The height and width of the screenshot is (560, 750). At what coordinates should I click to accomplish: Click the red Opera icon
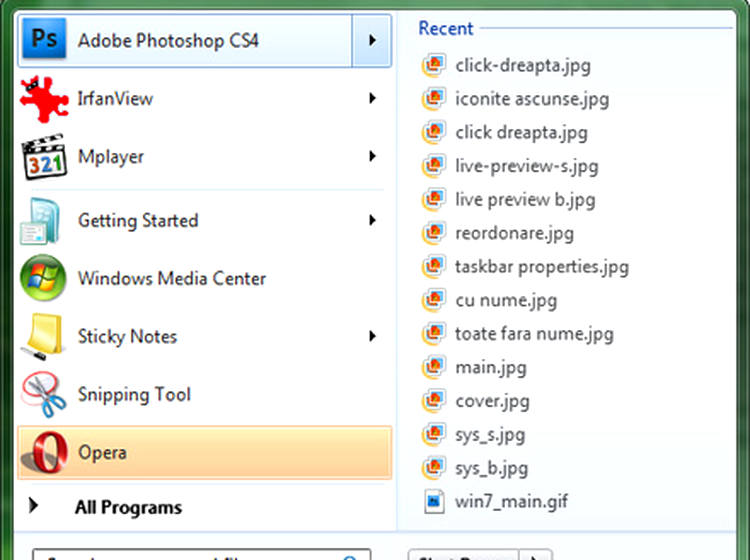point(43,452)
